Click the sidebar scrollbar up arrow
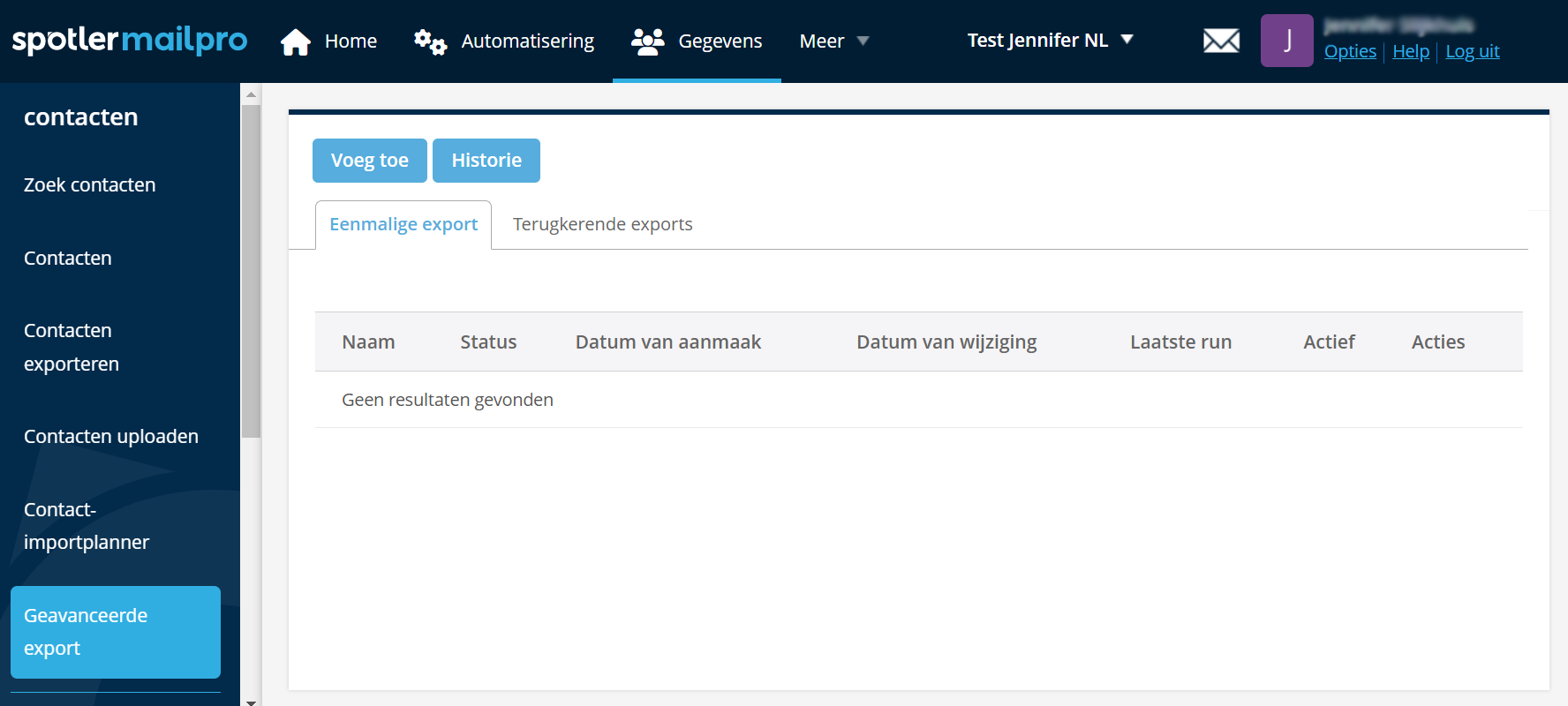The width and height of the screenshot is (1568, 706). pos(252,94)
